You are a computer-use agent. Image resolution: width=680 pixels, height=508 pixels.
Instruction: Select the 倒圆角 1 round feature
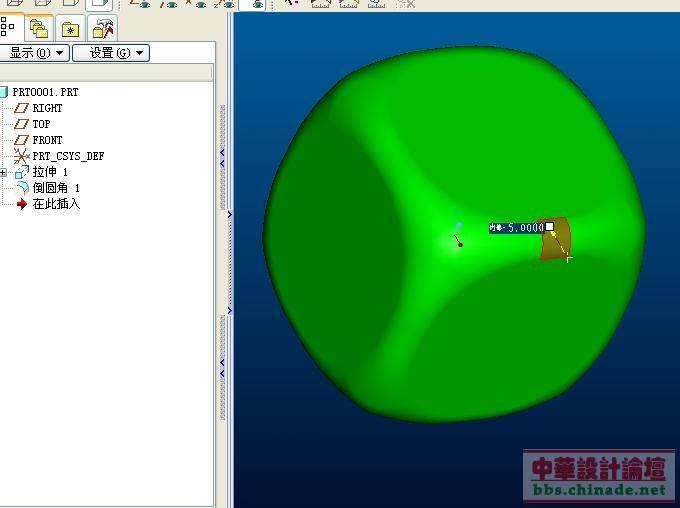[56, 188]
